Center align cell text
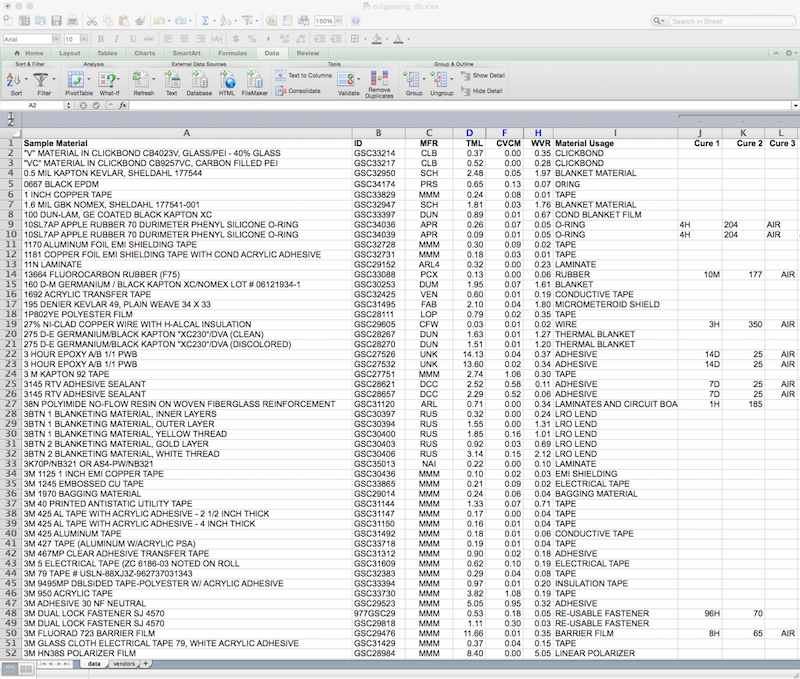Viewport: 800px width, 679px height. pyautogui.click(x=184, y=39)
